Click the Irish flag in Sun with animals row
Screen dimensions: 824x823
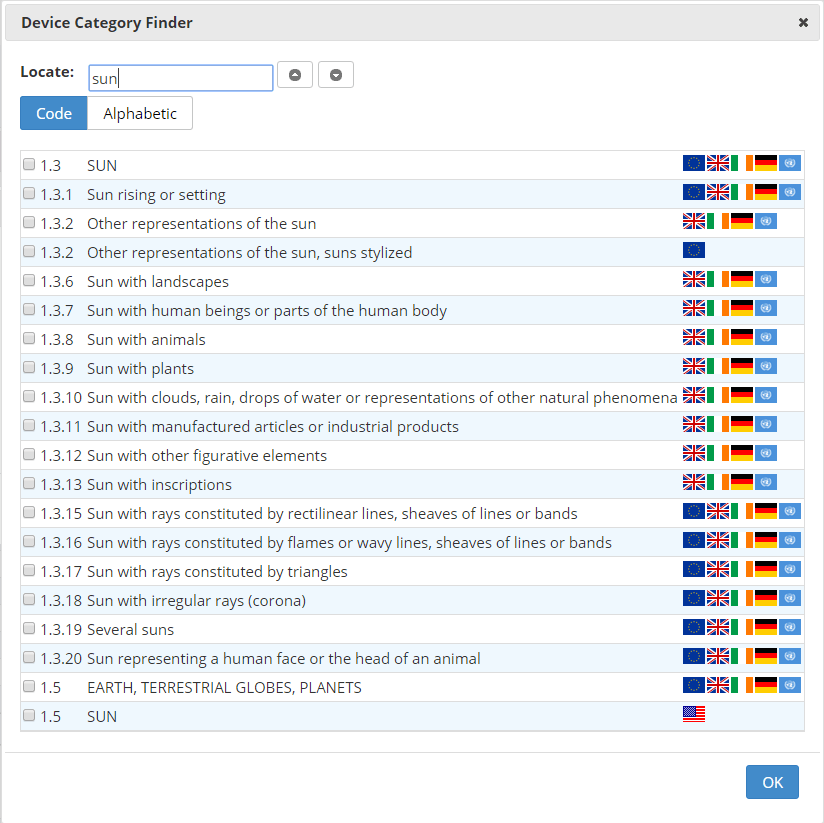718,338
